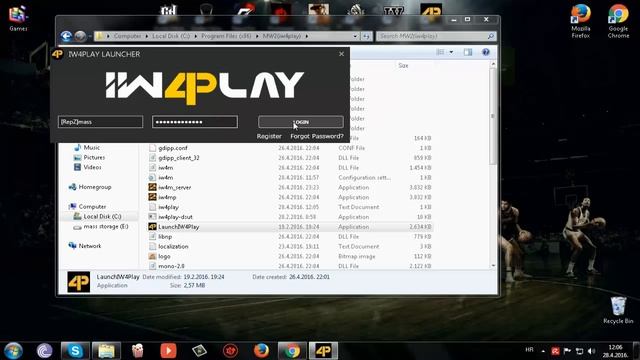Switch to the File Explorer taskbar button
This screenshot has width=640, height=360.
pyautogui.click(x=106, y=351)
